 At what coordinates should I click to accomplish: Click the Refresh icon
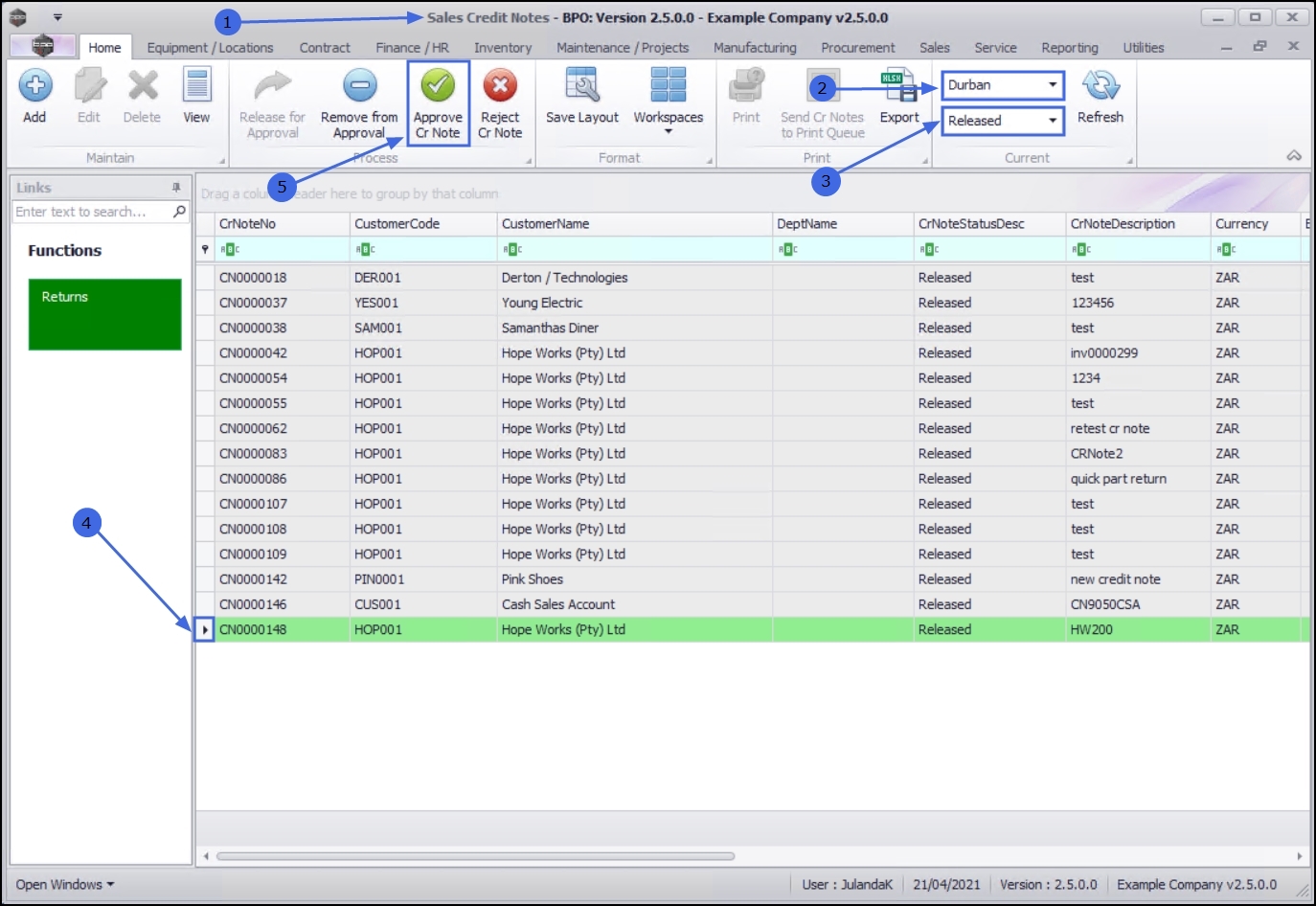coord(1100,86)
